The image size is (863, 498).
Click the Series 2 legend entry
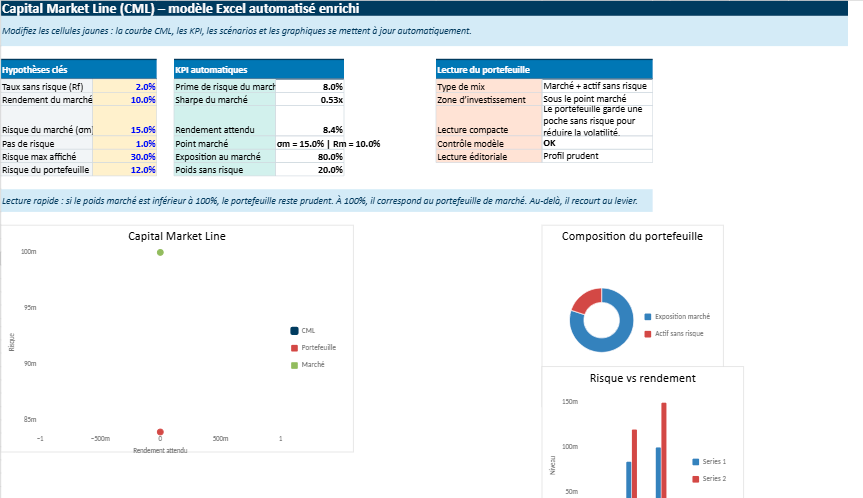[x=713, y=479]
